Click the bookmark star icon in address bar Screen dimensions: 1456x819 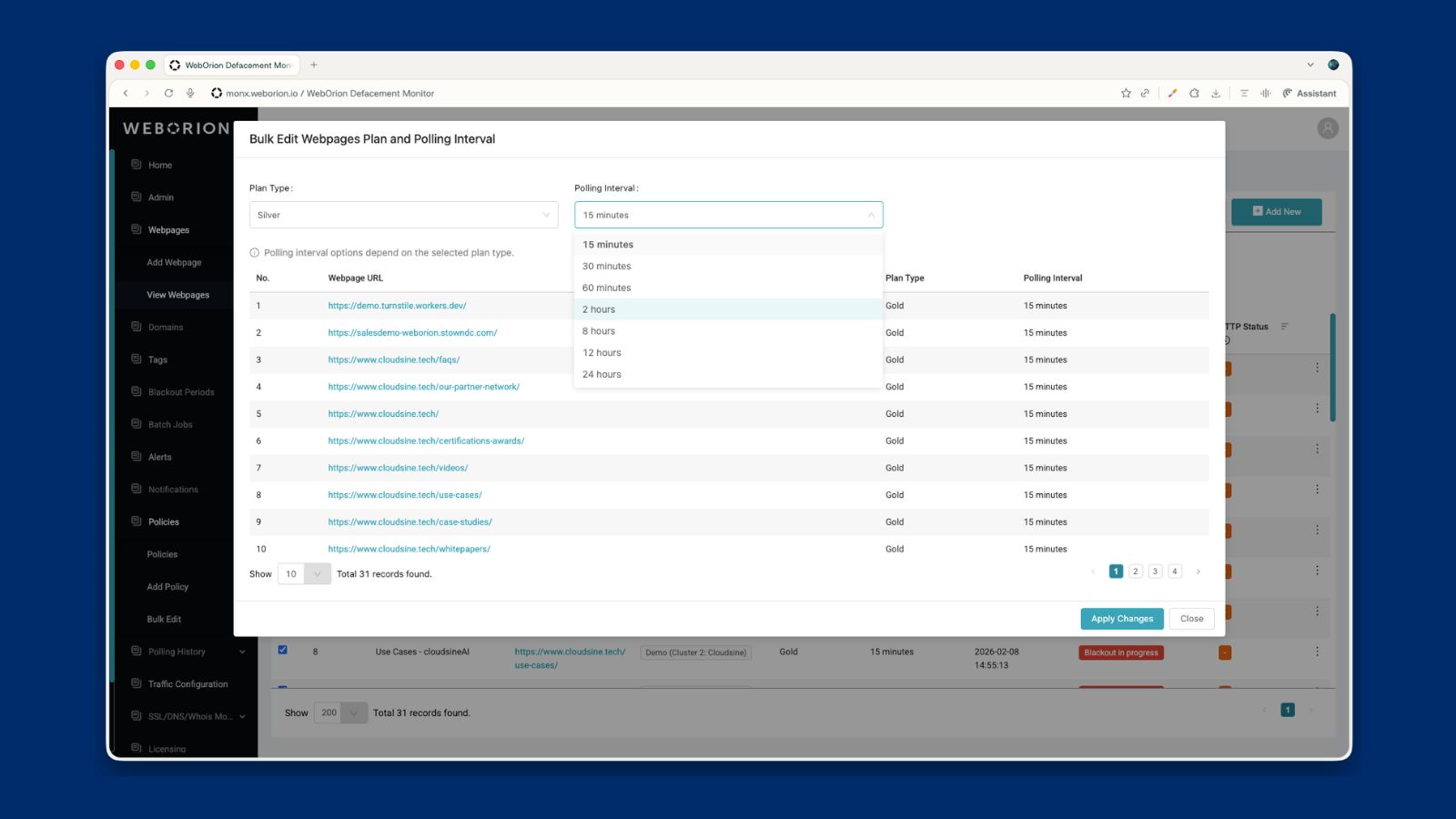1126,93
